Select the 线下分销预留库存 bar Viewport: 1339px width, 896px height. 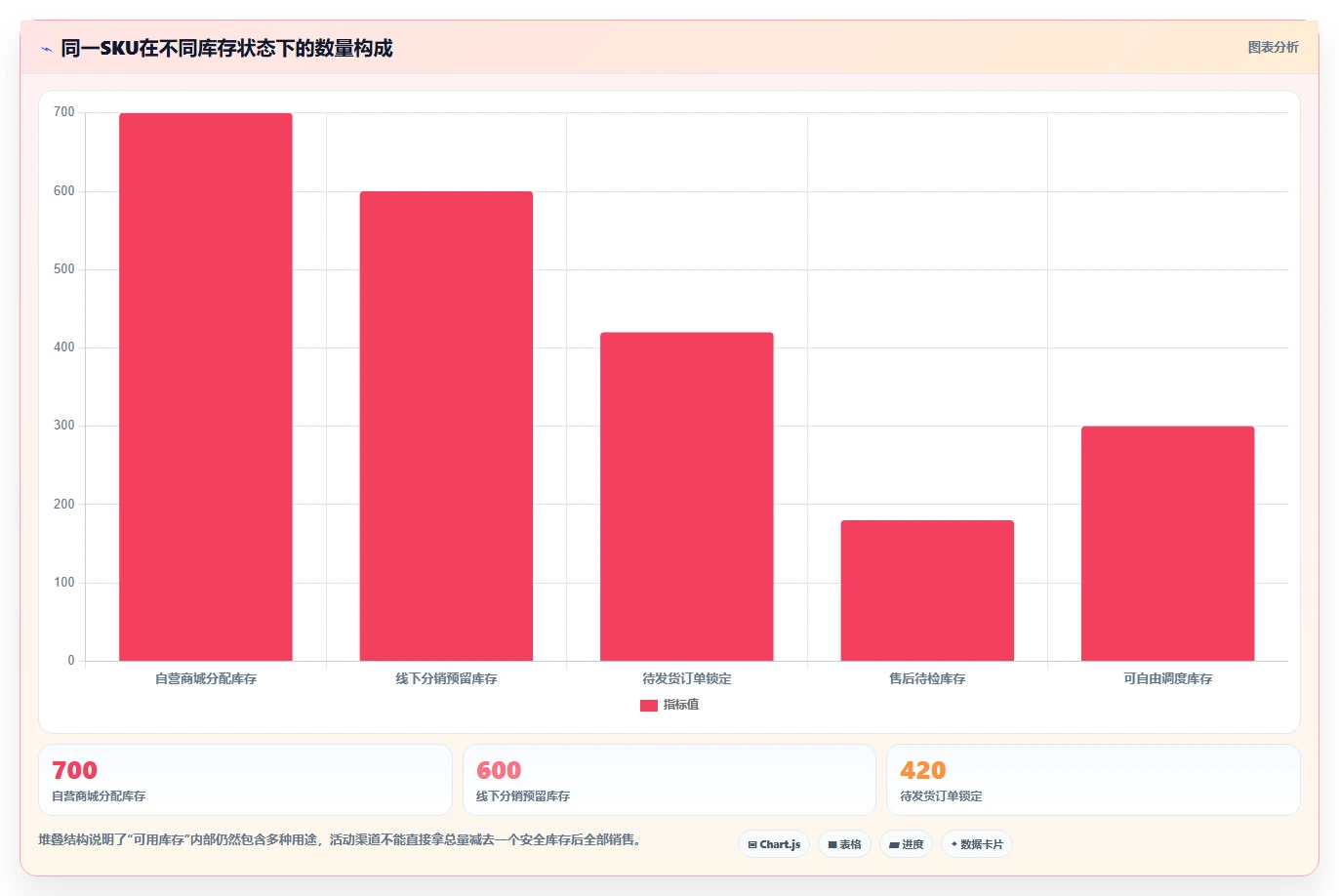[446, 426]
